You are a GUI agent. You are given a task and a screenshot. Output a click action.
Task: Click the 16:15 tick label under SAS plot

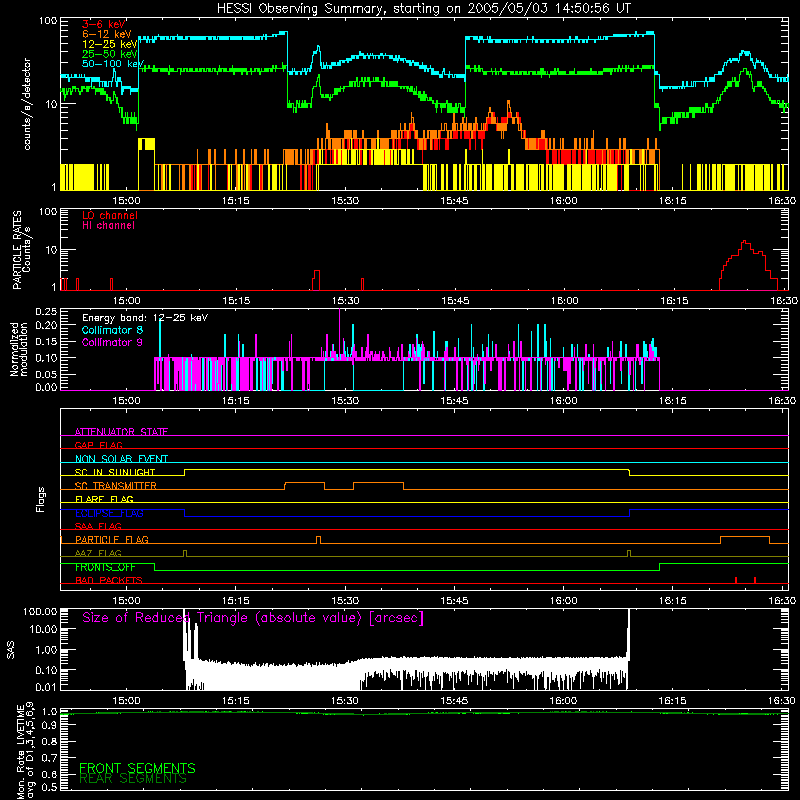[x=673, y=701]
